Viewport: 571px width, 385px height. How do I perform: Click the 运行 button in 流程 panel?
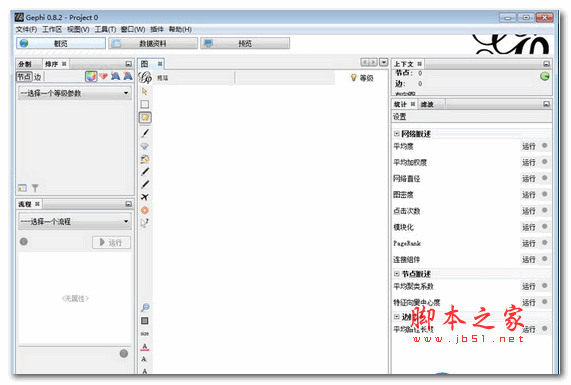(x=111, y=242)
